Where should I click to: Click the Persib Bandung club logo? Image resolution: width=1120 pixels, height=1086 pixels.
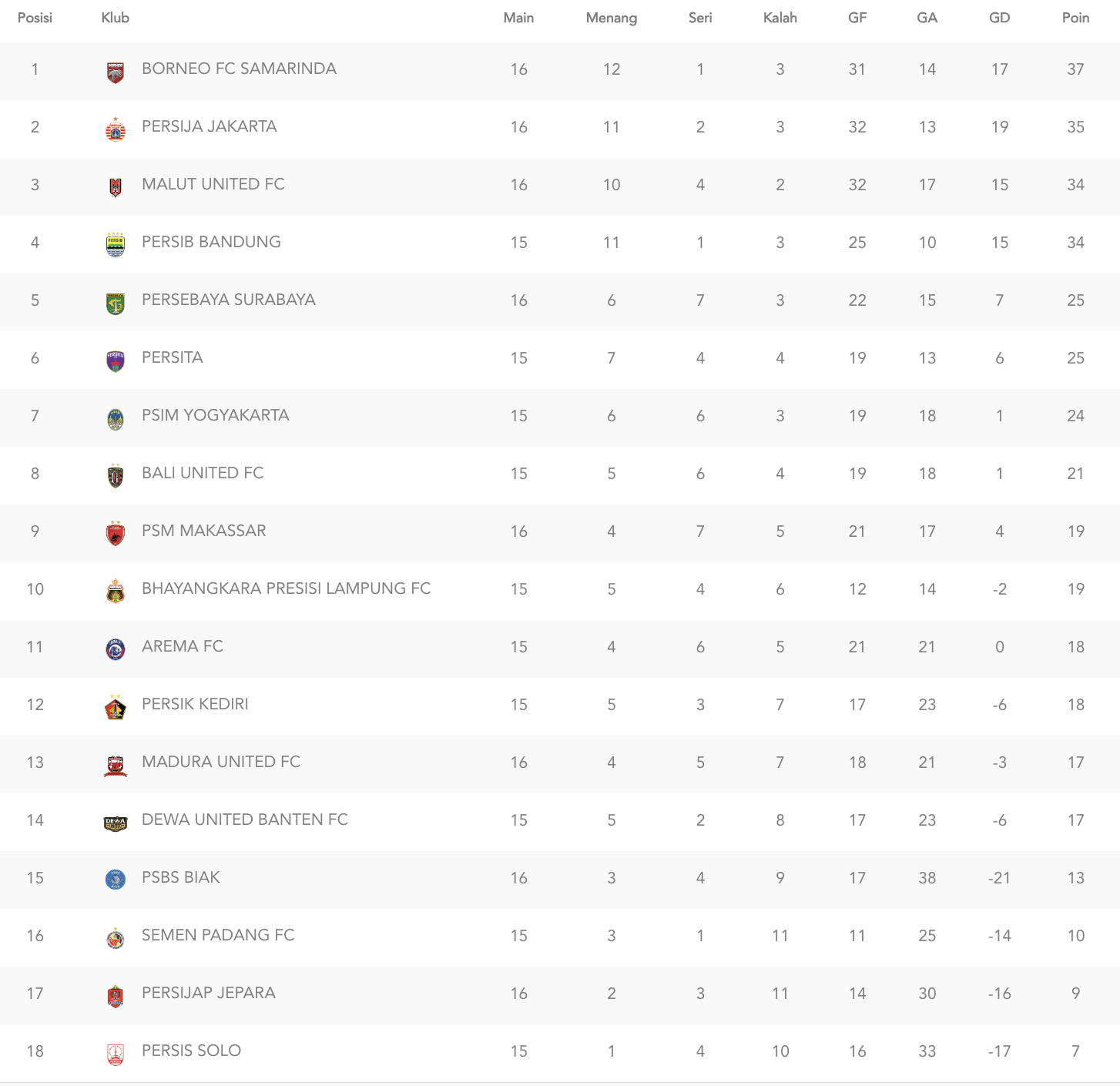(116, 245)
